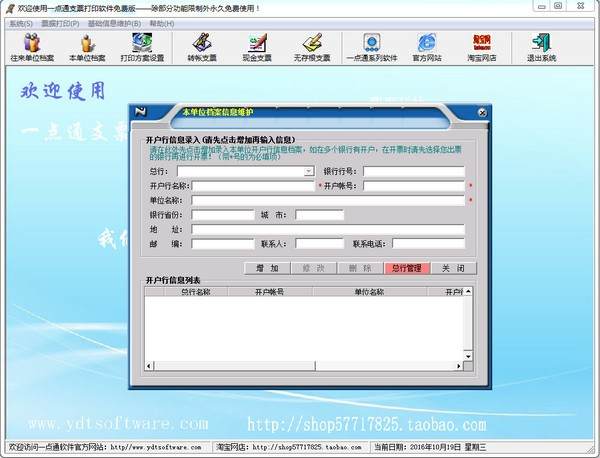Open 官方网站 toolbar icon

point(427,48)
